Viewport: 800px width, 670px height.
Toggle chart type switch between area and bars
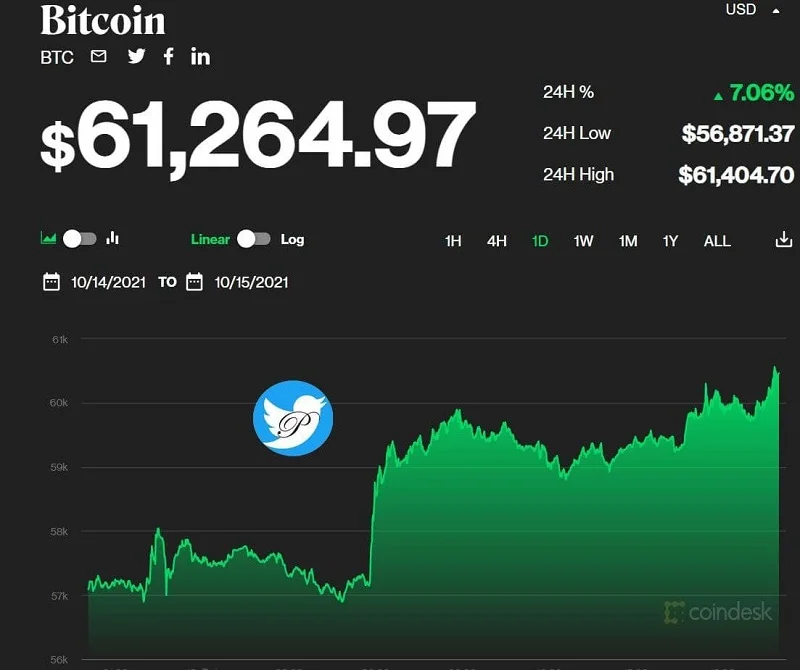80,239
